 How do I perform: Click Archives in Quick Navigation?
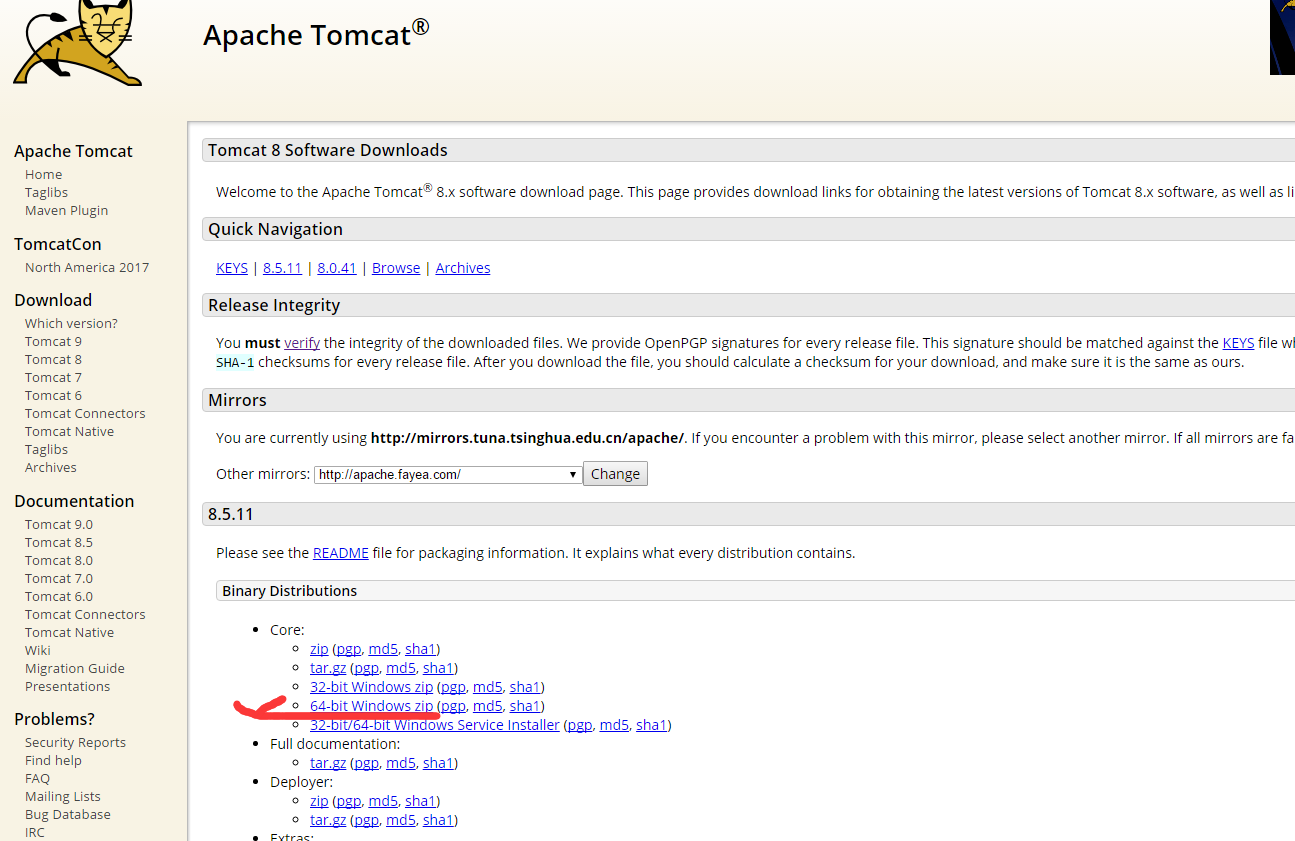point(463,268)
